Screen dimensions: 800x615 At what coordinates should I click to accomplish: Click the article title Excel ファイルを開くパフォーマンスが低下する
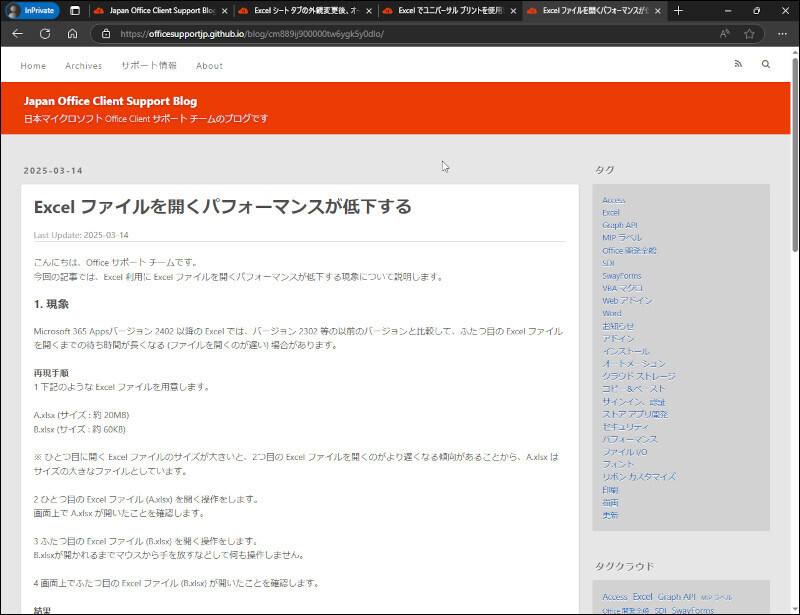click(222, 207)
